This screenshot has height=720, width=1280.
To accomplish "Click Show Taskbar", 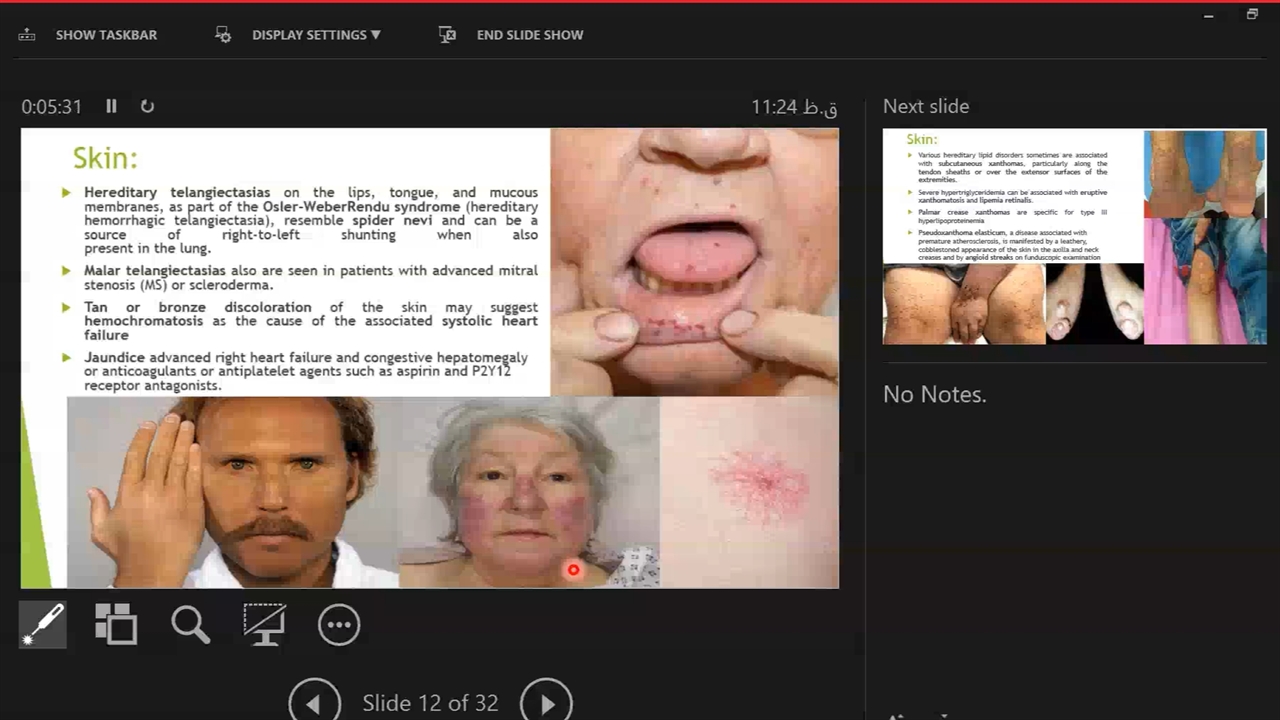I will [89, 35].
